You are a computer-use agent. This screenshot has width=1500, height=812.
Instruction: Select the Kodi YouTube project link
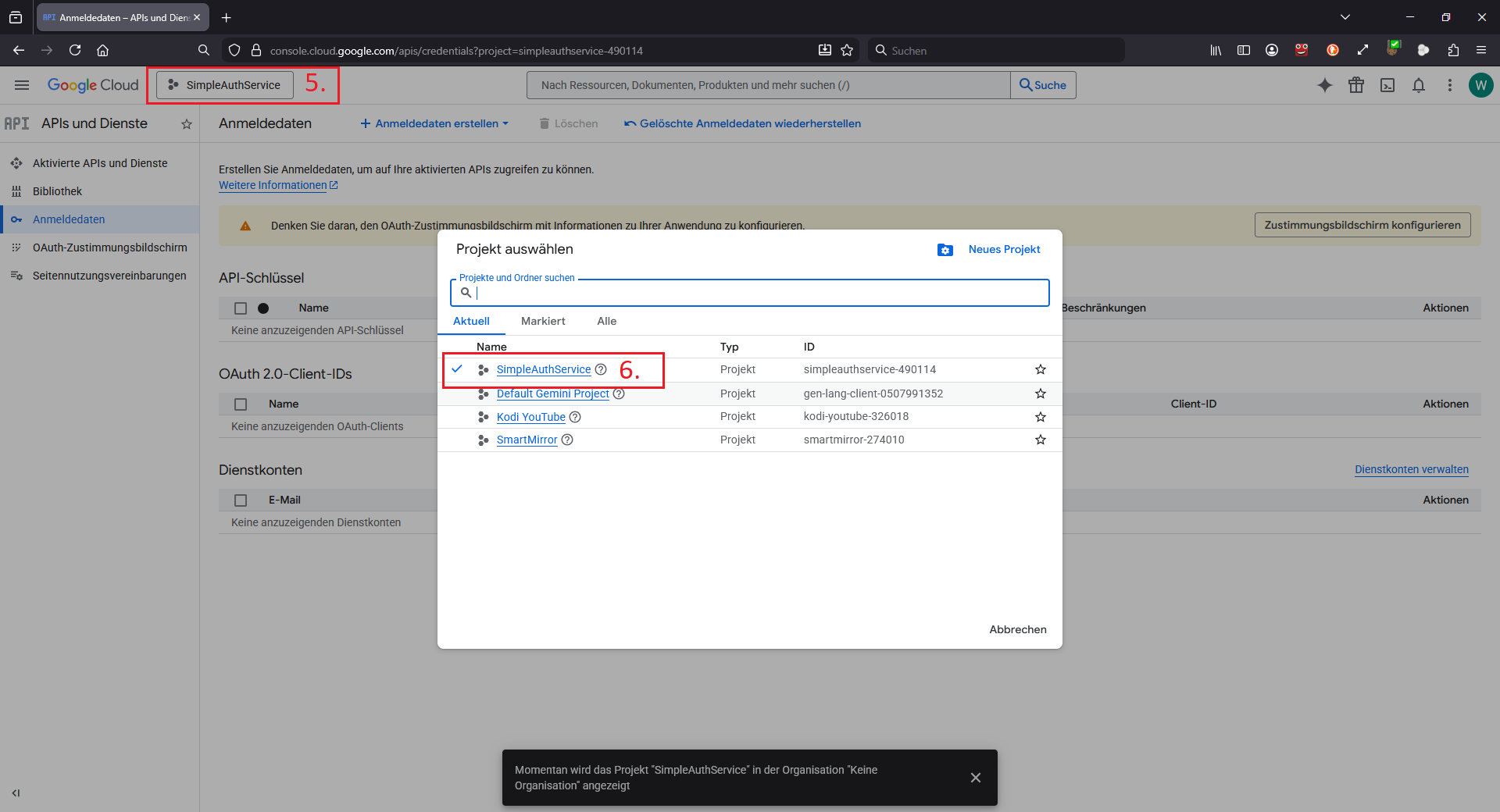pyautogui.click(x=531, y=417)
